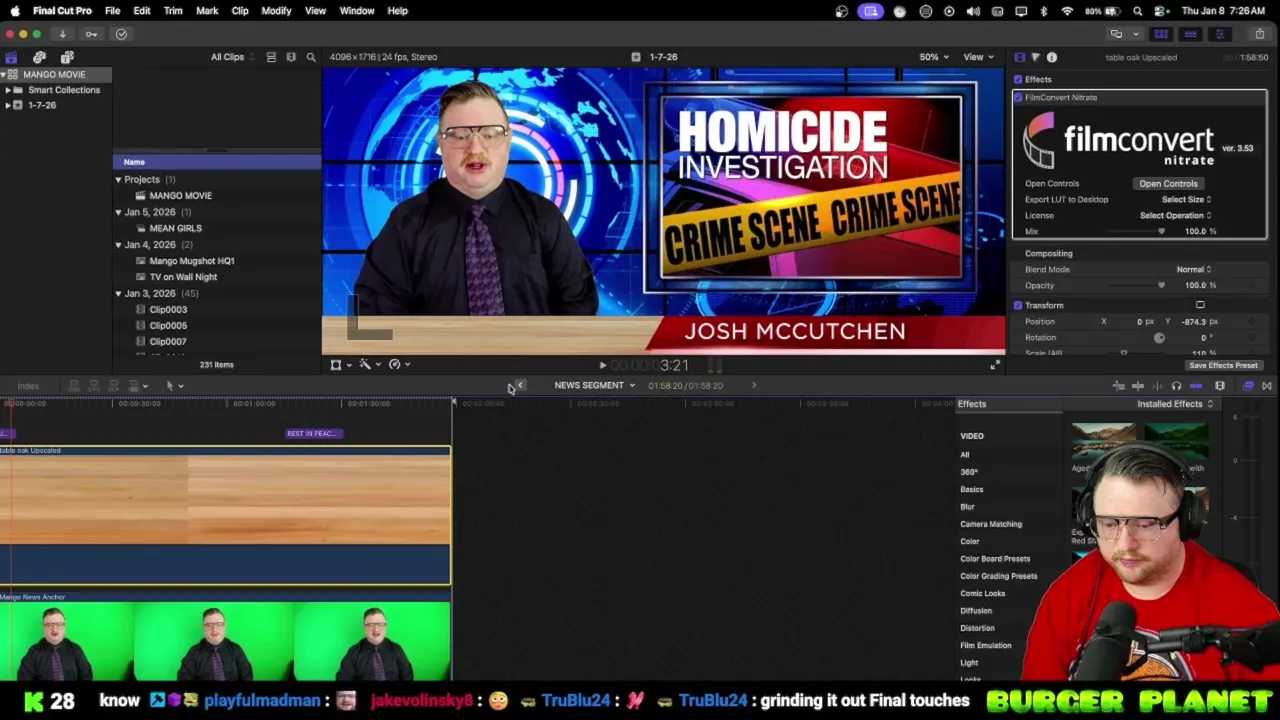Open the enhancement magic wand menu
1280x720 pixels.
click(369, 365)
